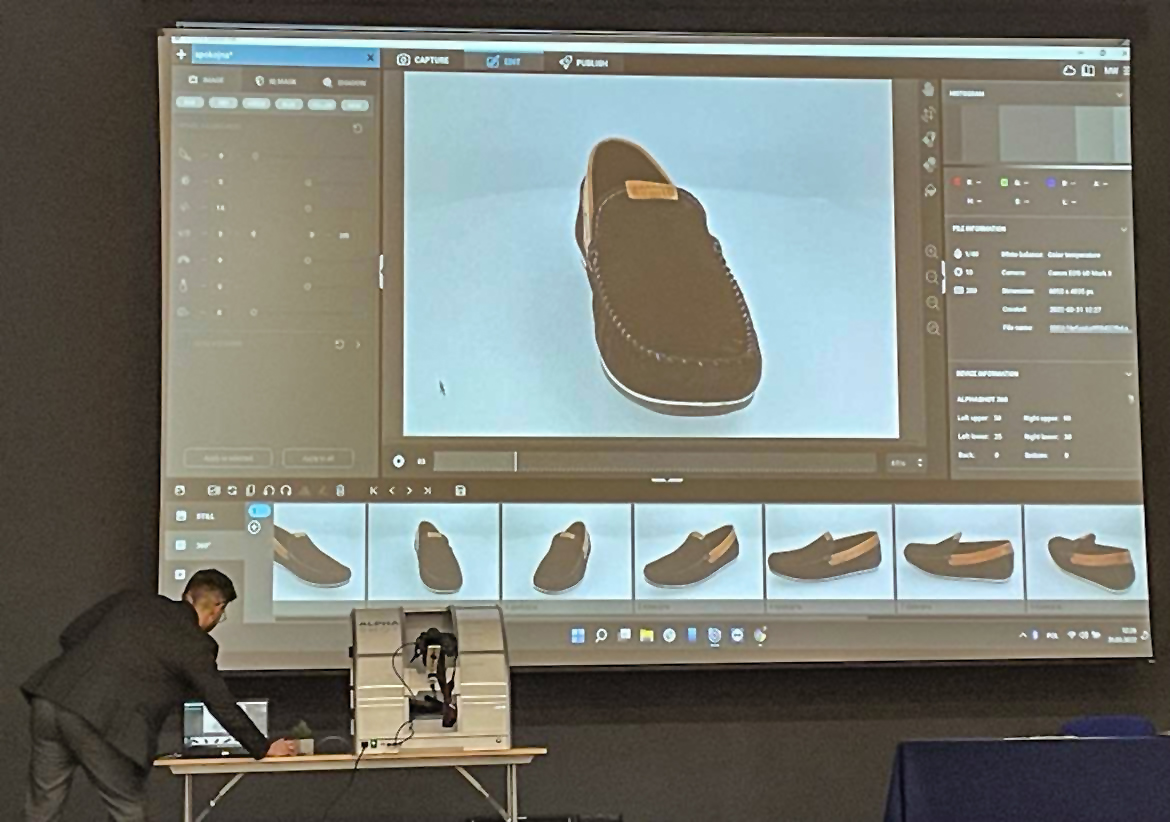Click the Apply to all button
This screenshot has width=1170, height=822.
(x=318, y=459)
